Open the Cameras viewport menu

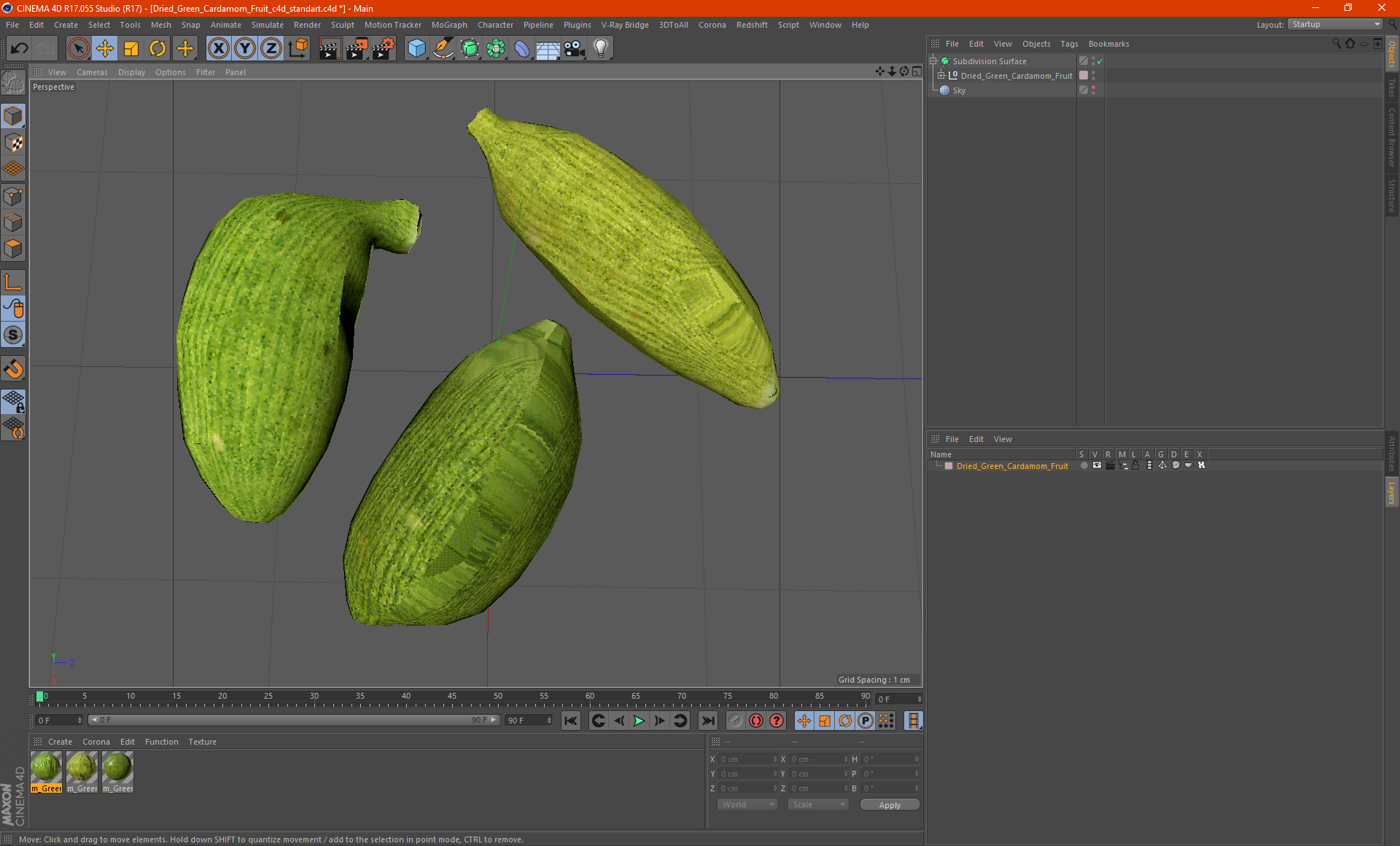(91, 72)
